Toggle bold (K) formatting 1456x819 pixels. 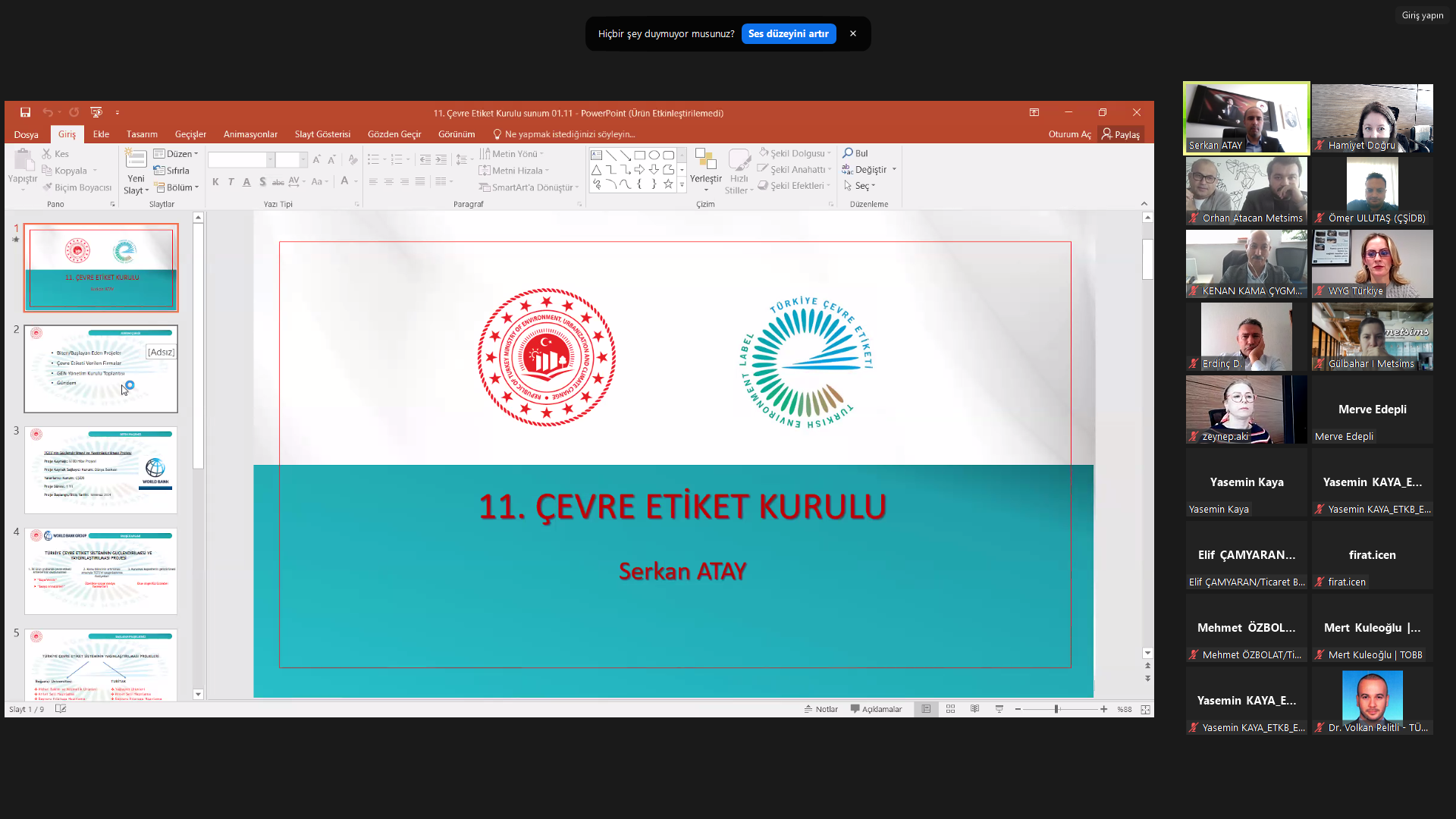[215, 181]
